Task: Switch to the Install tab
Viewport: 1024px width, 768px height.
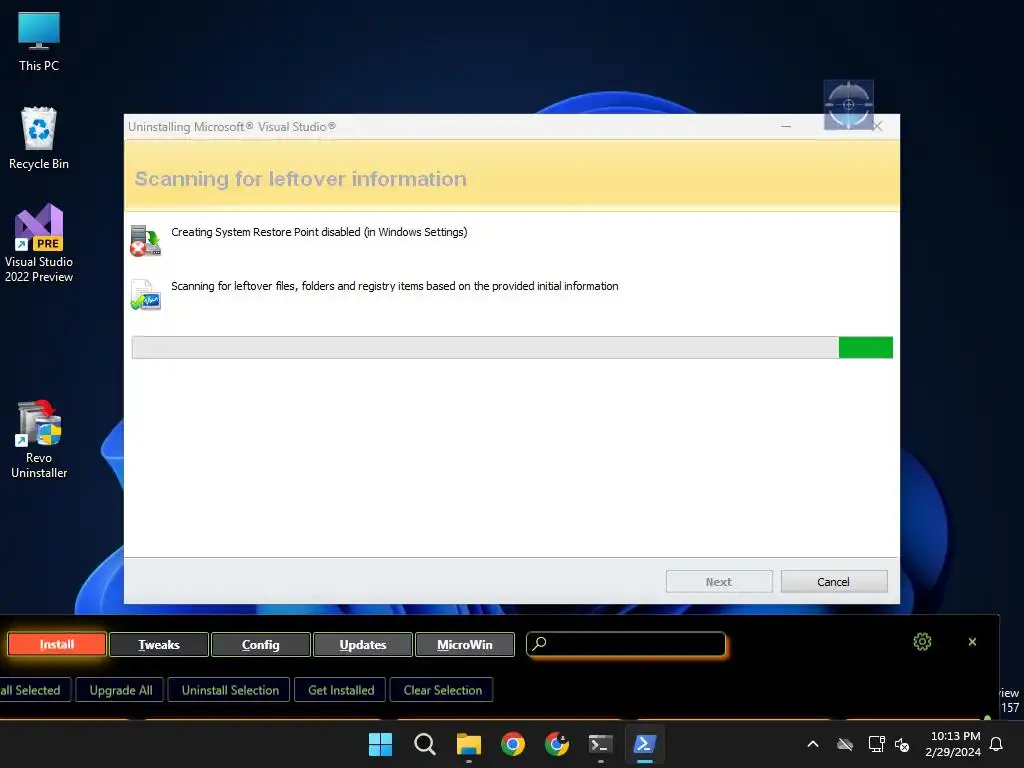Action: click(57, 644)
